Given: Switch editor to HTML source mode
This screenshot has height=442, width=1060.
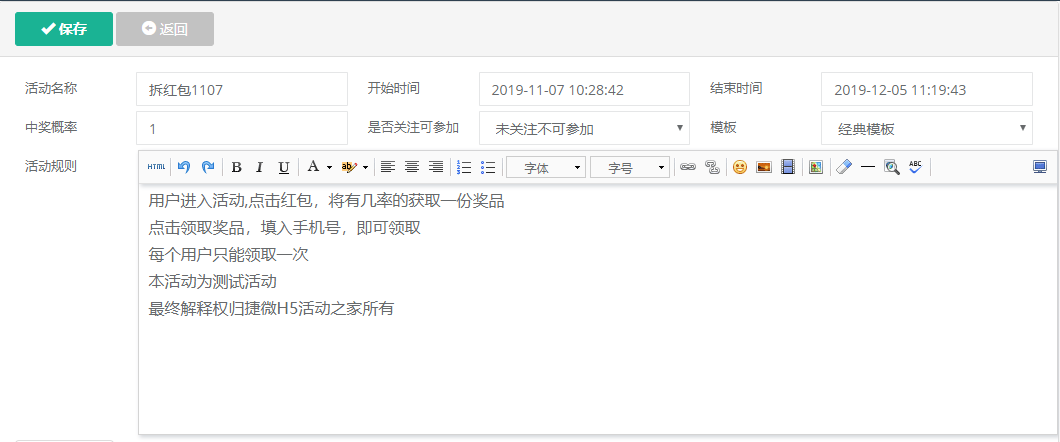Looking at the screenshot, I should (156, 167).
